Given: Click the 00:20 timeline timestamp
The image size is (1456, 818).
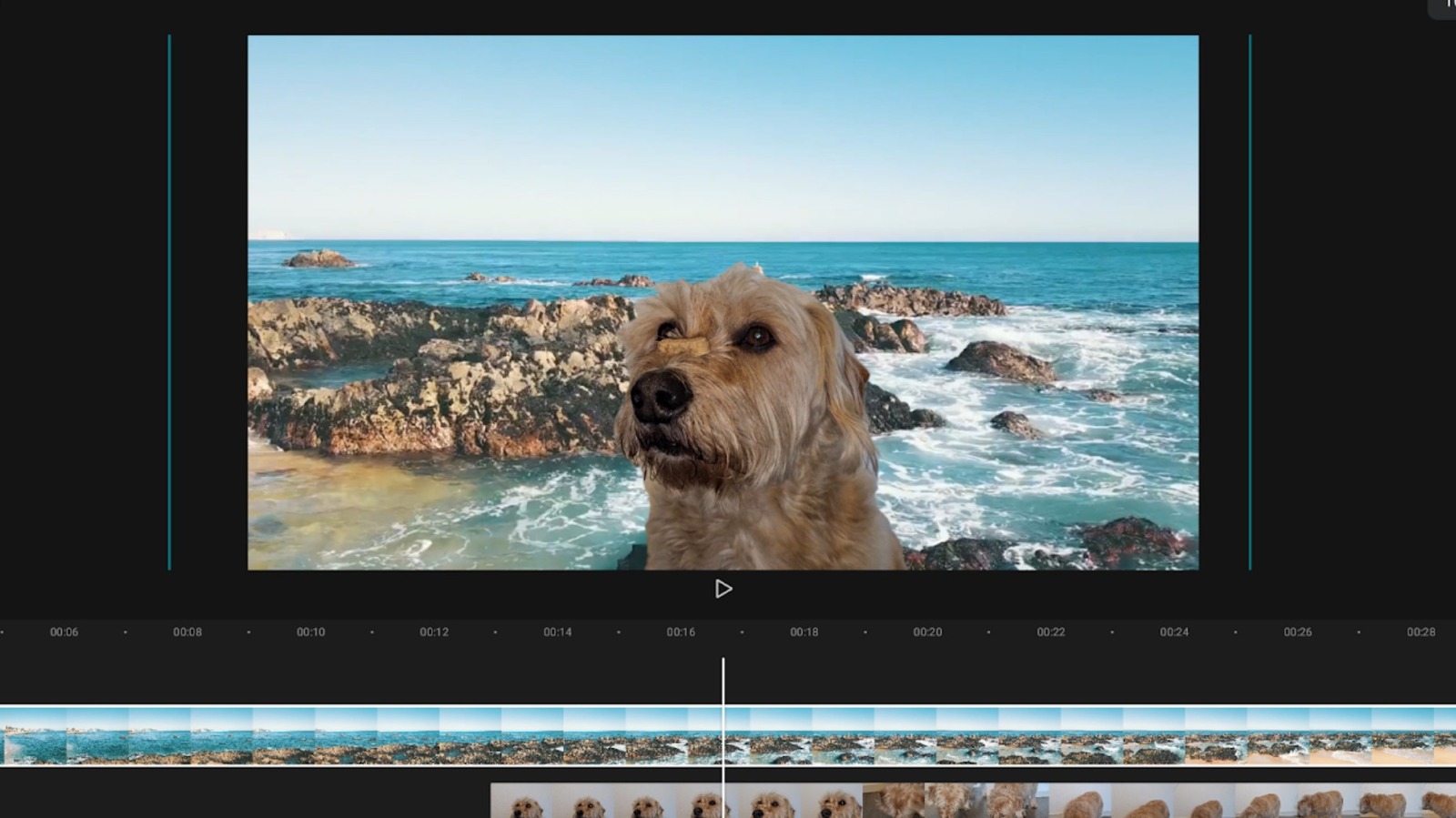Looking at the screenshot, I should (927, 631).
